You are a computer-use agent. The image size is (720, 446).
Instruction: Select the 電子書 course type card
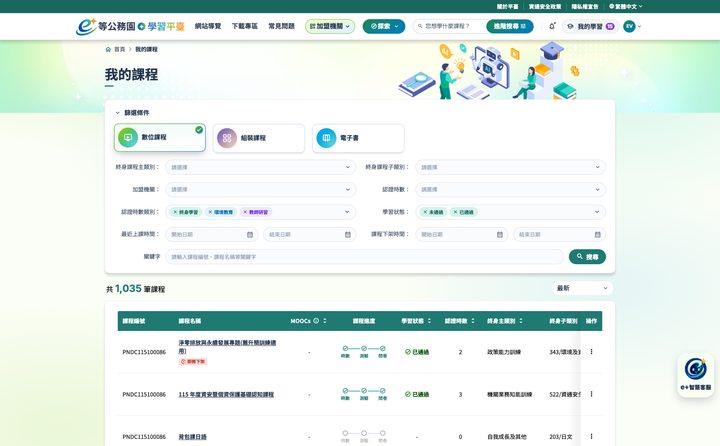click(x=358, y=138)
